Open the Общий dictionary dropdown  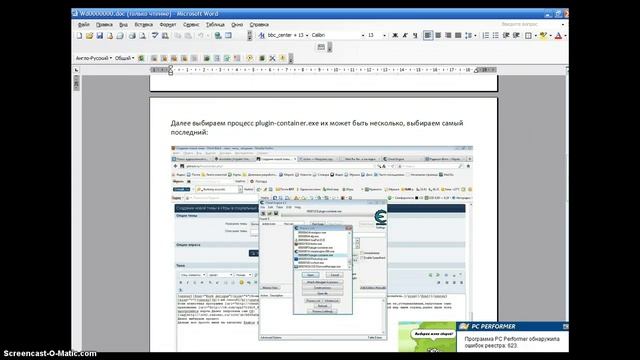124,58
